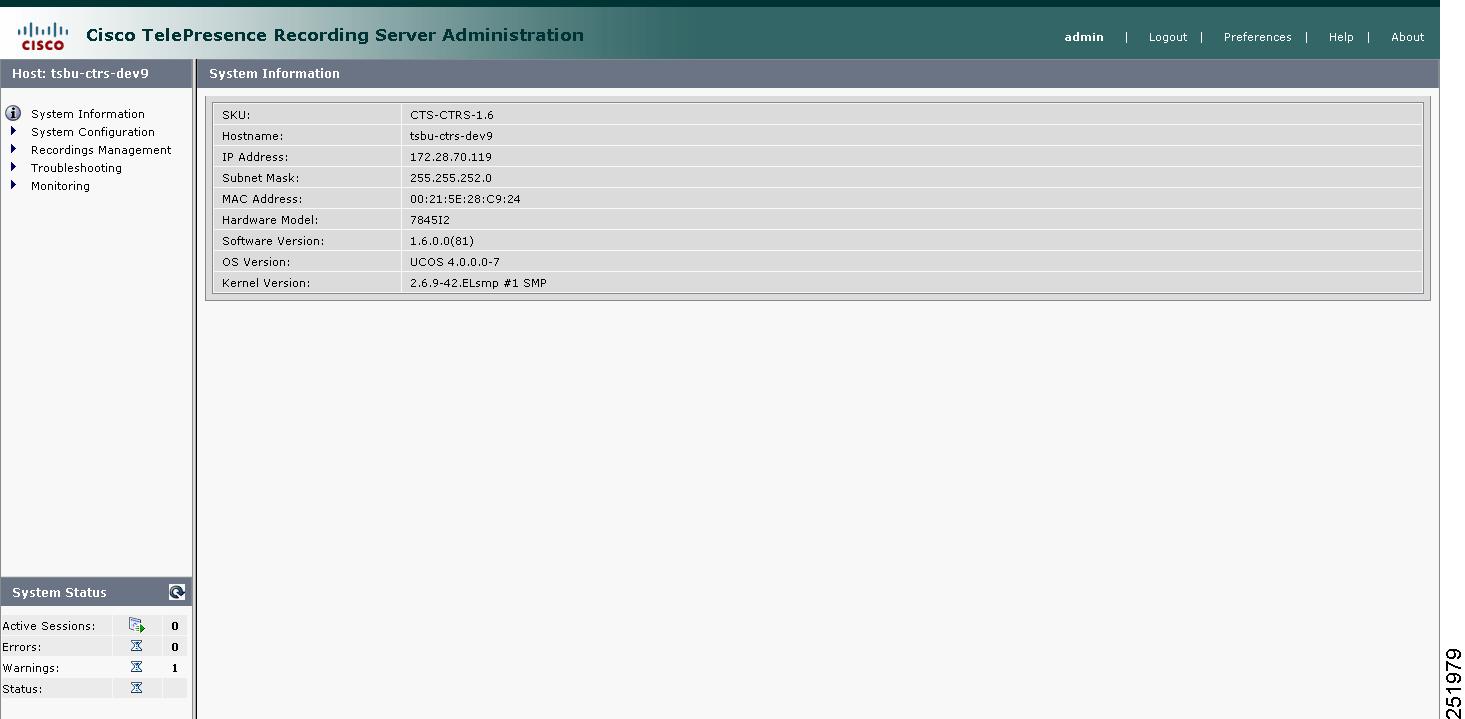Screen dimensions: 1465x719
Task: Select the kernel version "2.6.9-42.ELsmp #1 SMP"
Action: (478, 283)
